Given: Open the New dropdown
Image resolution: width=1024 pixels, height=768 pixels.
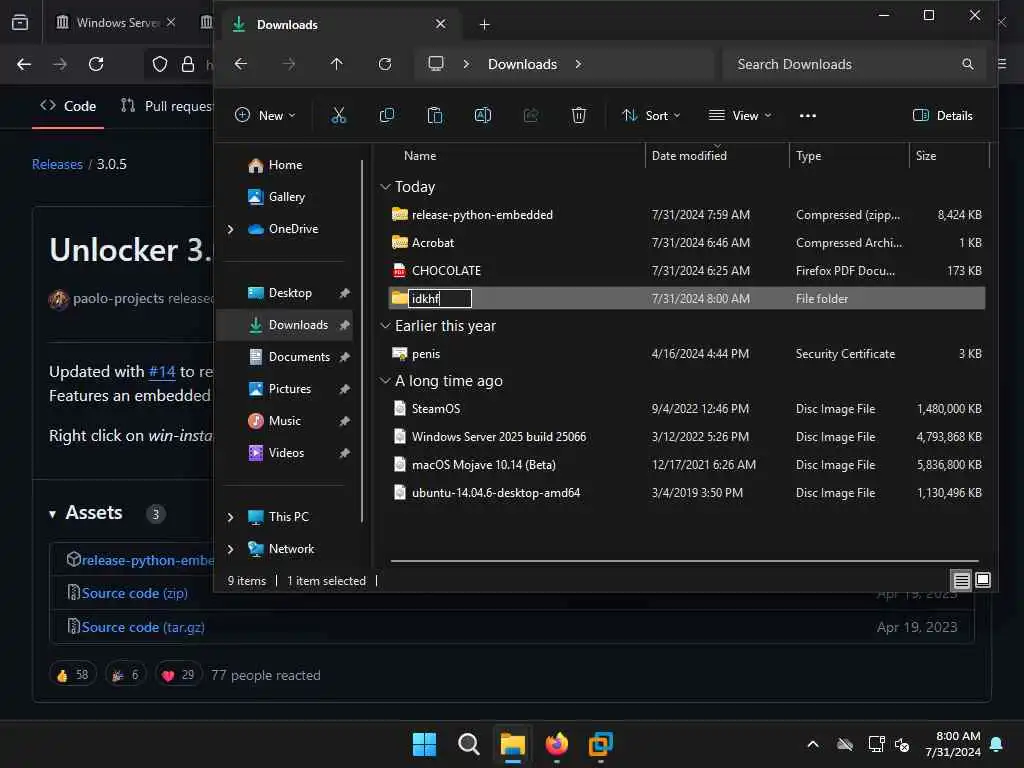Looking at the screenshot, I should click(x=265, y=116).
